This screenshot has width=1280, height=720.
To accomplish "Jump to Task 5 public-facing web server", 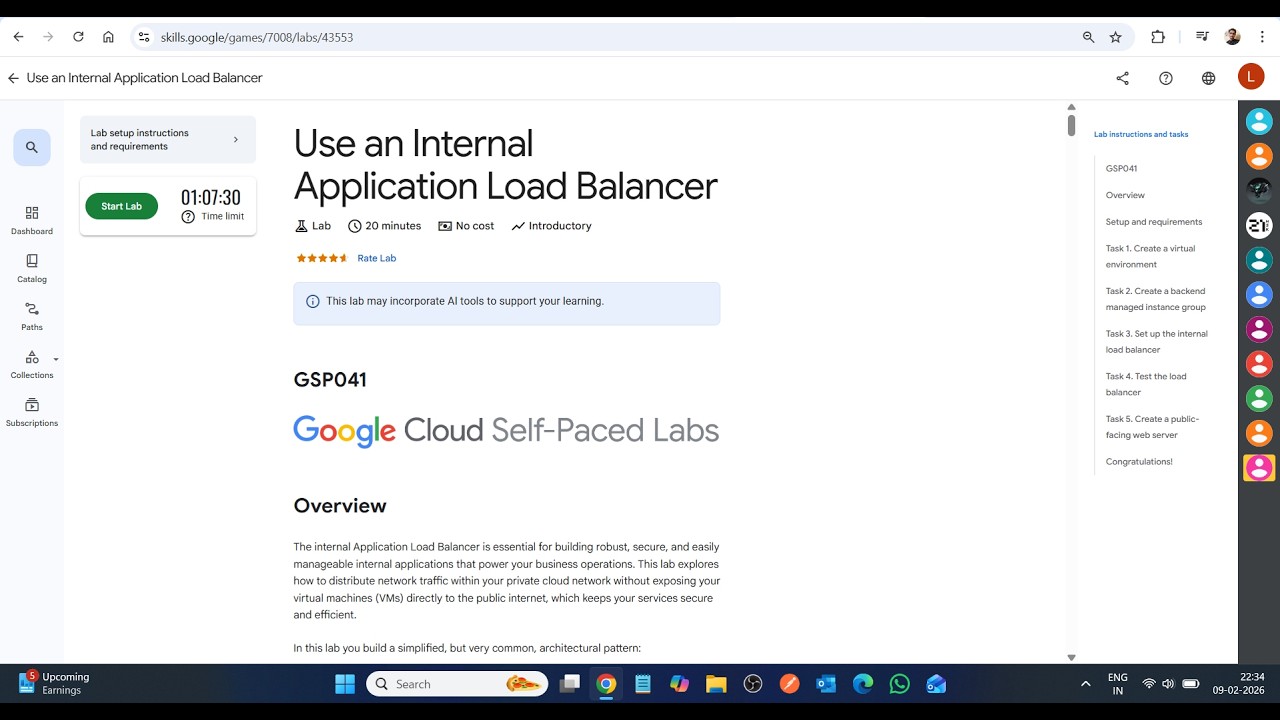I will click(x=1152, y=427).
